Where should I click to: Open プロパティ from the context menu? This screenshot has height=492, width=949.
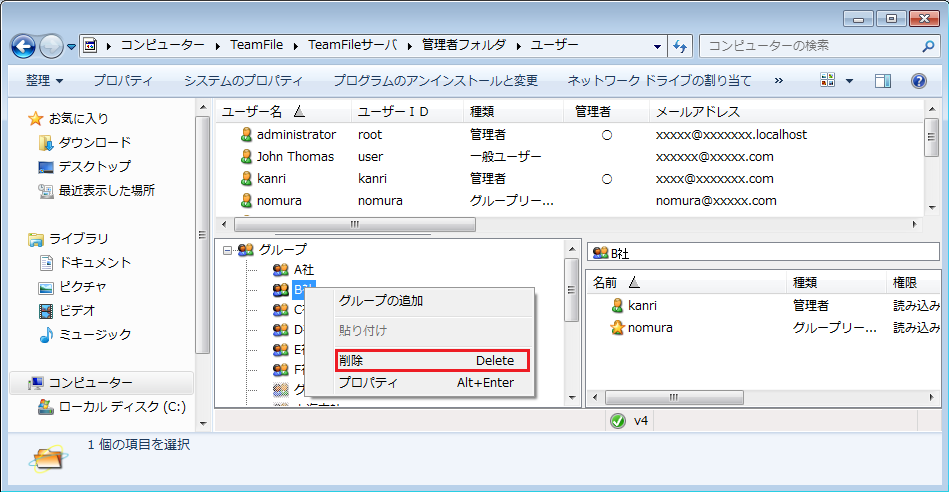pos(367,383)
